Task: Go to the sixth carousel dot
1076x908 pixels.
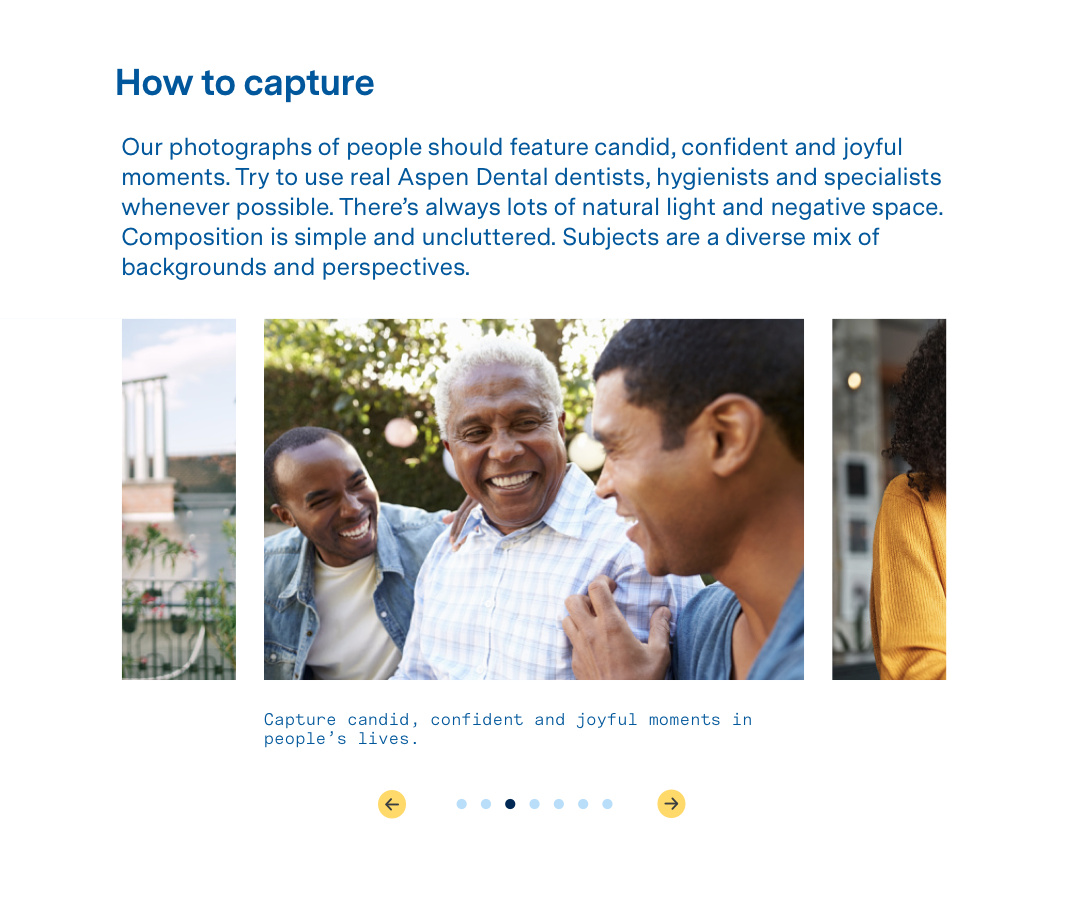Action: click(583, 804)
